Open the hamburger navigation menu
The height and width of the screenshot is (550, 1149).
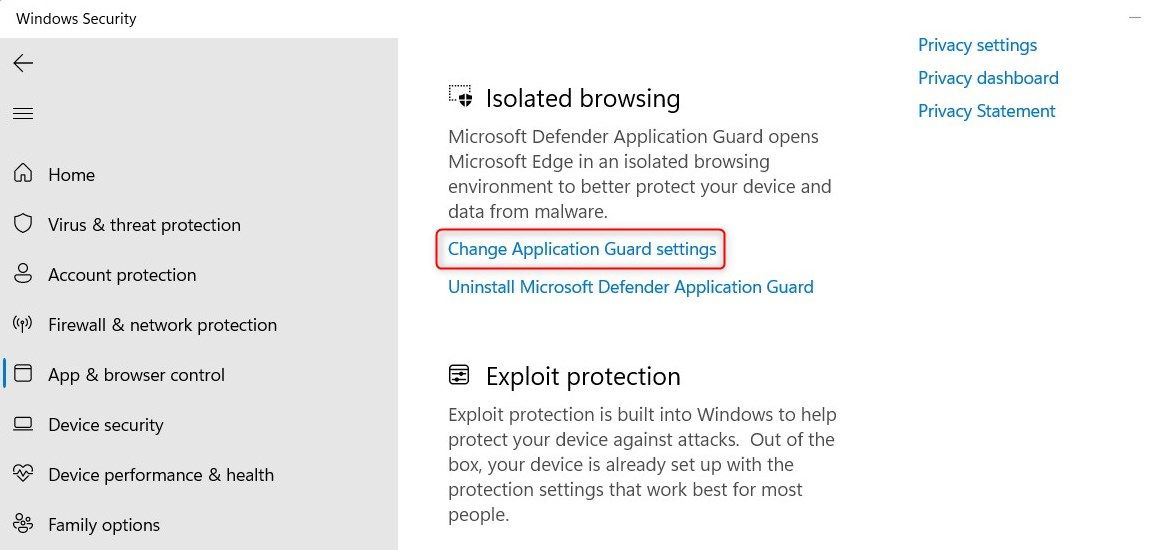(x=23, y=114)
